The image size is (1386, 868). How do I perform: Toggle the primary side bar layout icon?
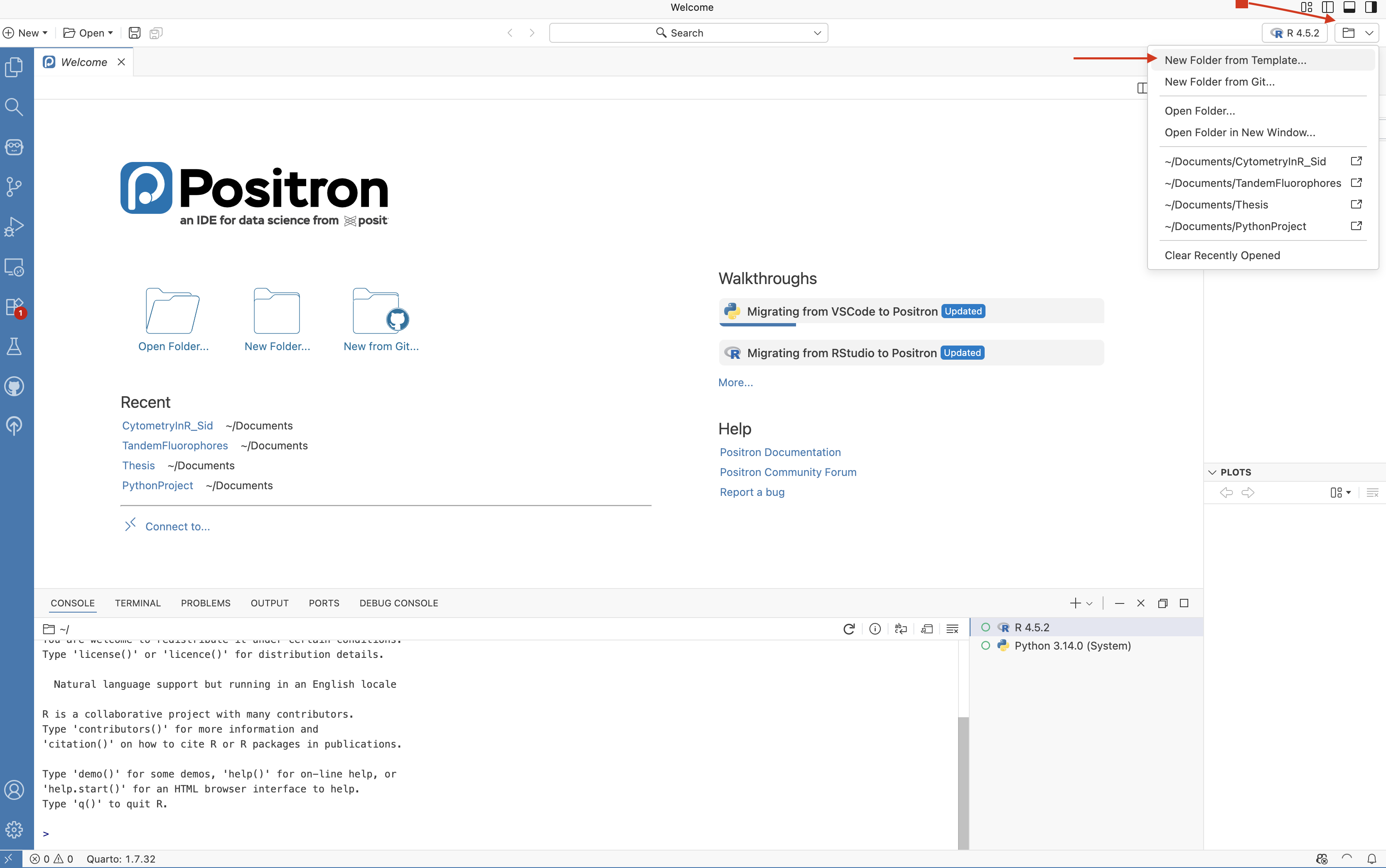tap(1327, 7)
